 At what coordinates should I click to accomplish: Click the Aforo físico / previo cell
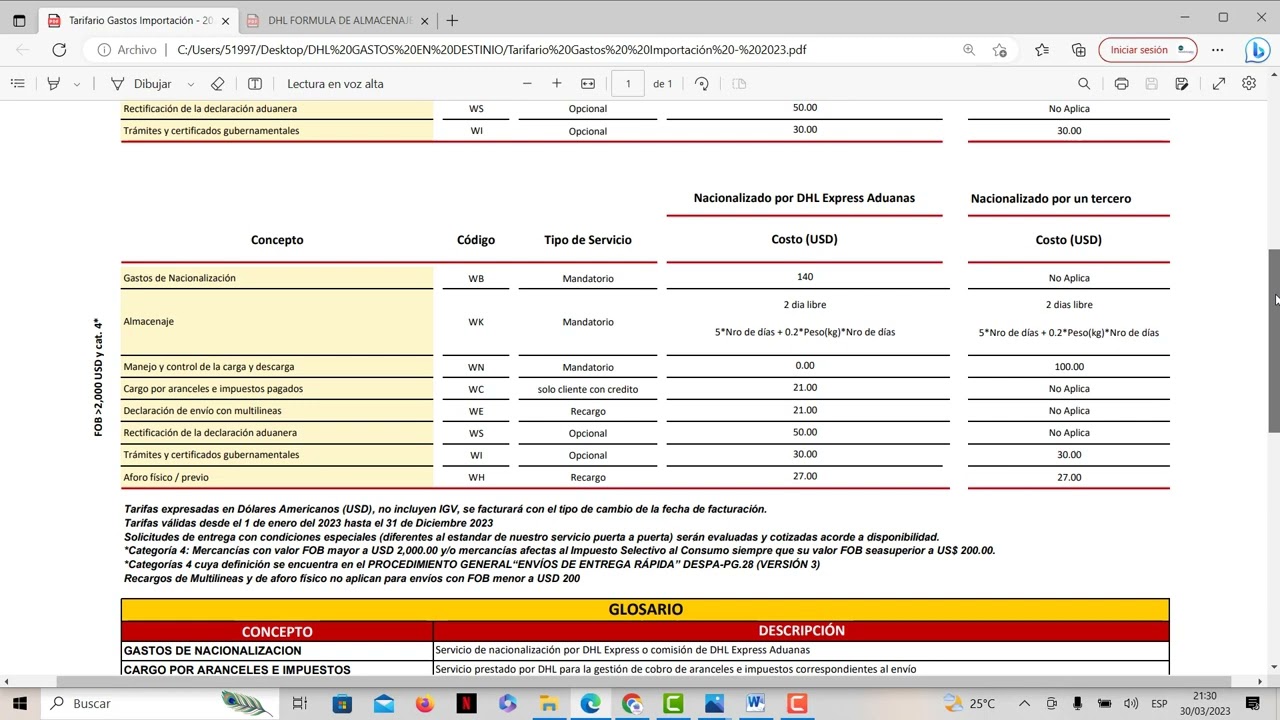(277, 477)
